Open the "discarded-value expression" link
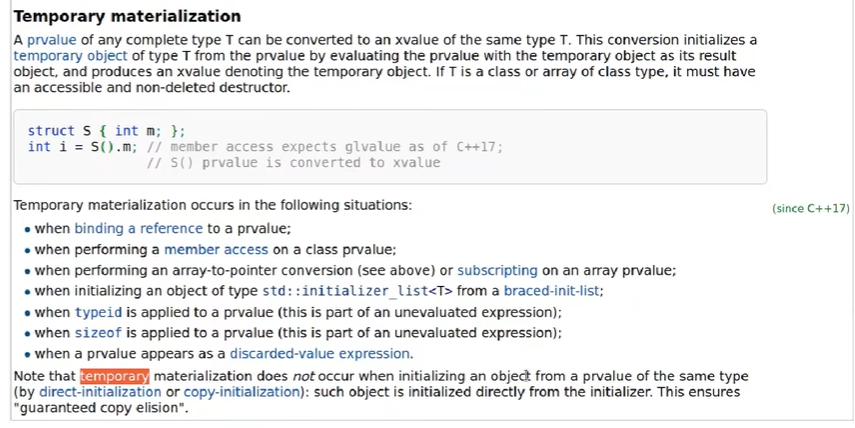855x428 pixels. 320,354
